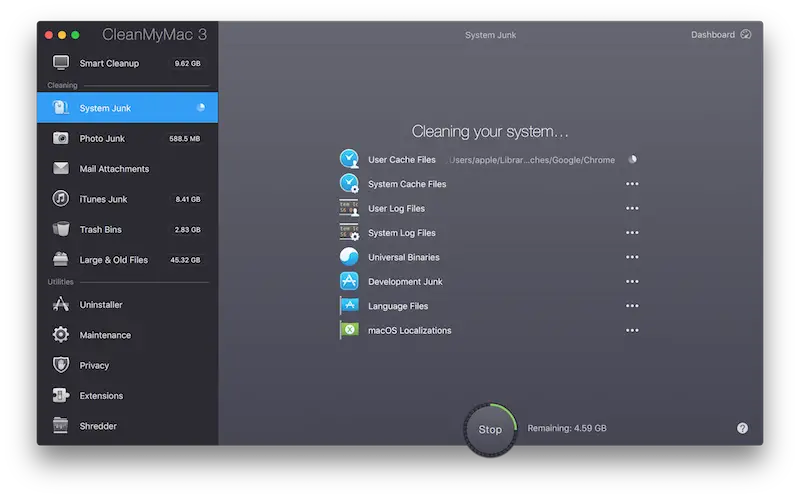Click the 'System Cache Files' label
Viewport: 800px width, 498px height.
tap(407, 184)
